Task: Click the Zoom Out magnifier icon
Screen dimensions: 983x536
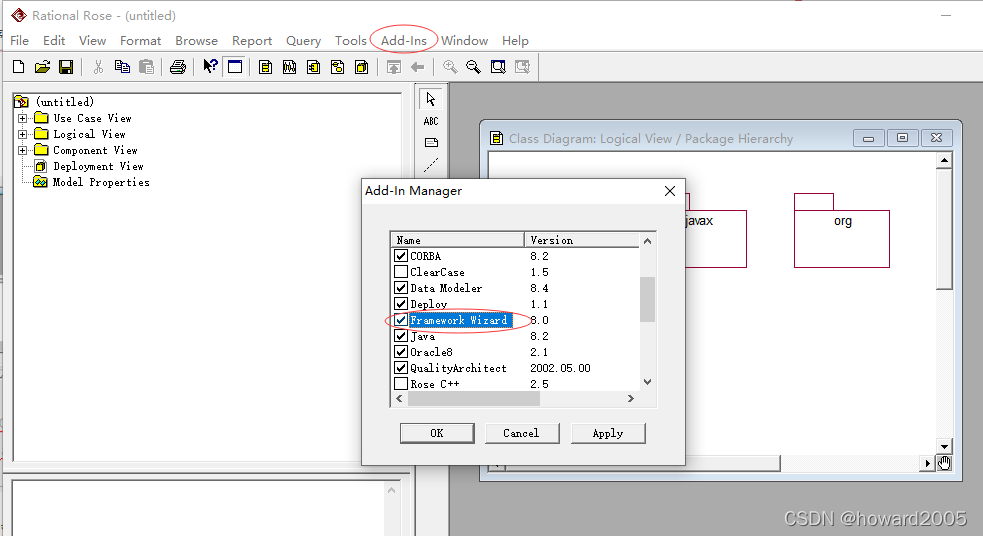Action: click(473, 66)
